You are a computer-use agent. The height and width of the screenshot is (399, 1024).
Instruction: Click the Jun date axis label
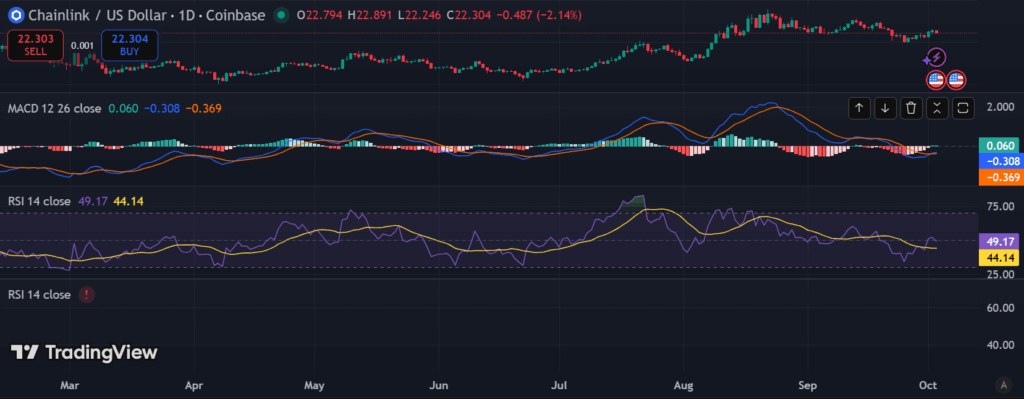coord(440,386)
